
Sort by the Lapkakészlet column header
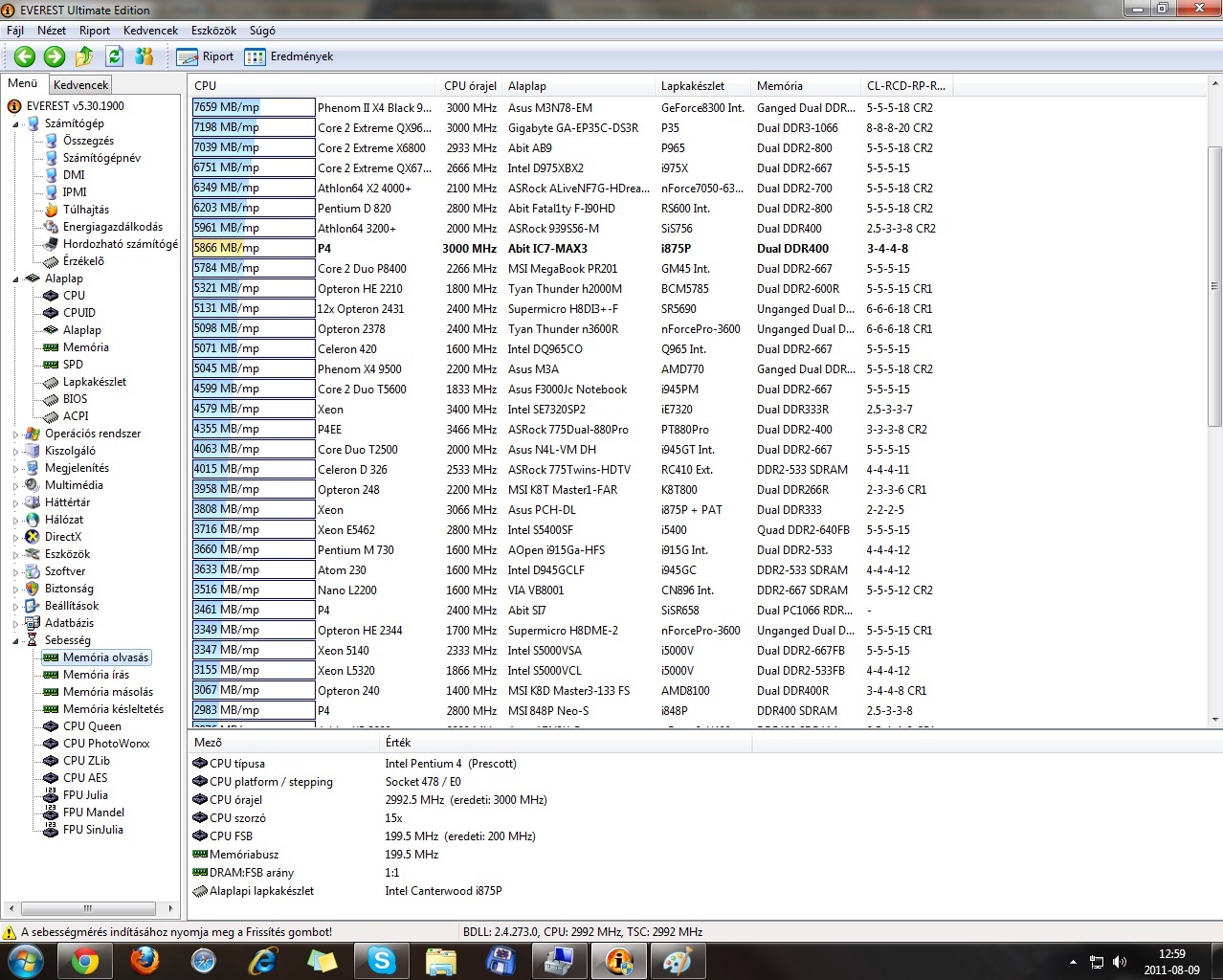click(703, 85)
